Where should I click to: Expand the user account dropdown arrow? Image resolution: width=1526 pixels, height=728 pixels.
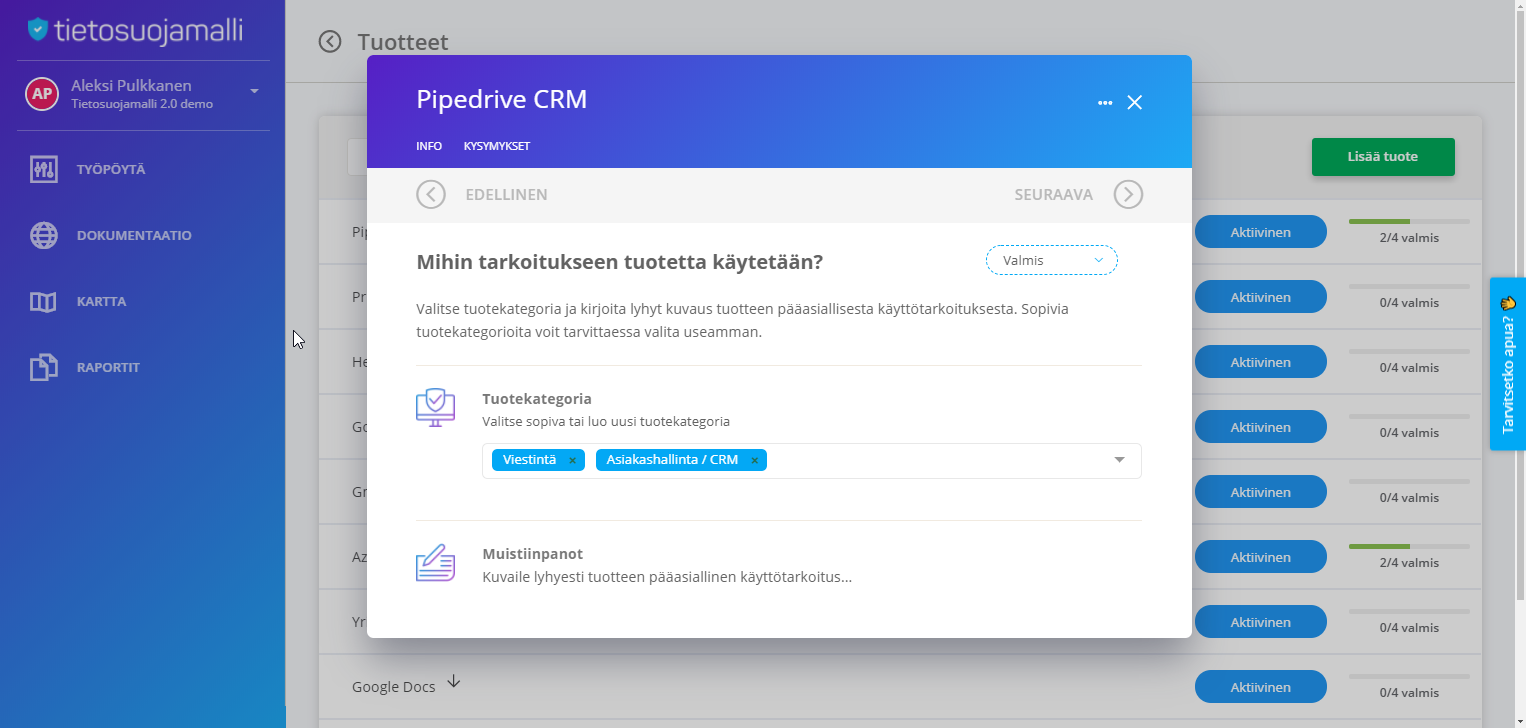254,91
